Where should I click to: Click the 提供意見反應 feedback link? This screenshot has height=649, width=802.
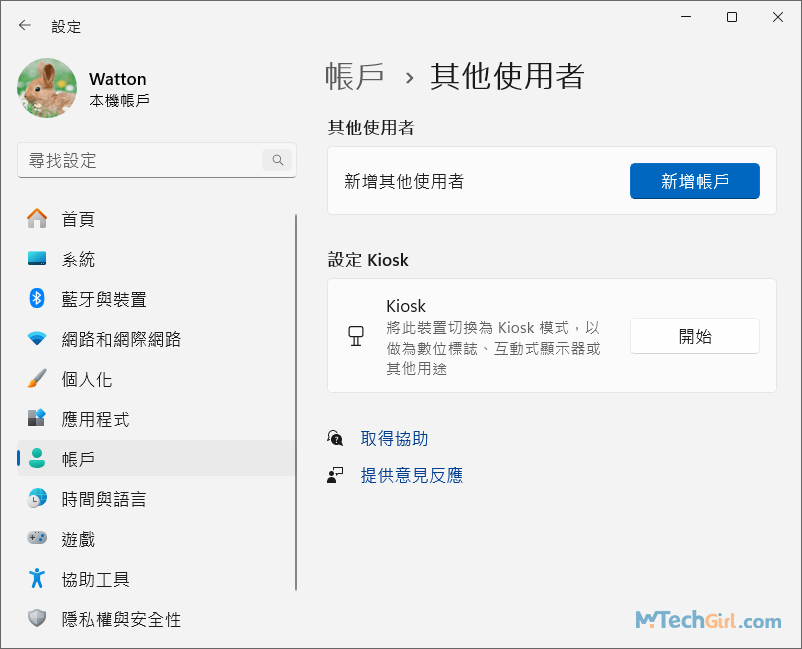pos(411,476)
